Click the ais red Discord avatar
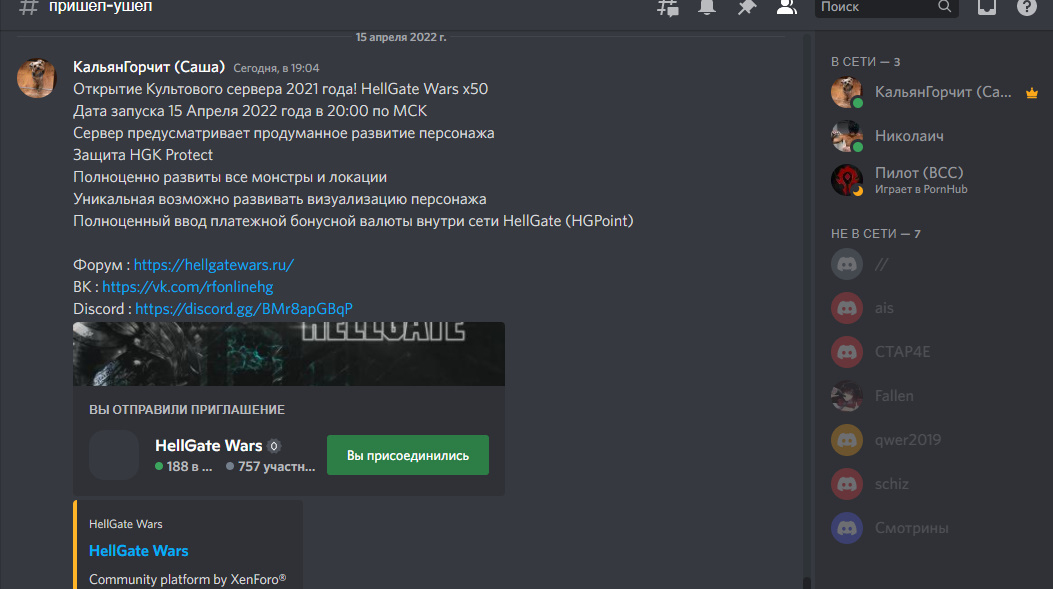 [x=847, y=308]
